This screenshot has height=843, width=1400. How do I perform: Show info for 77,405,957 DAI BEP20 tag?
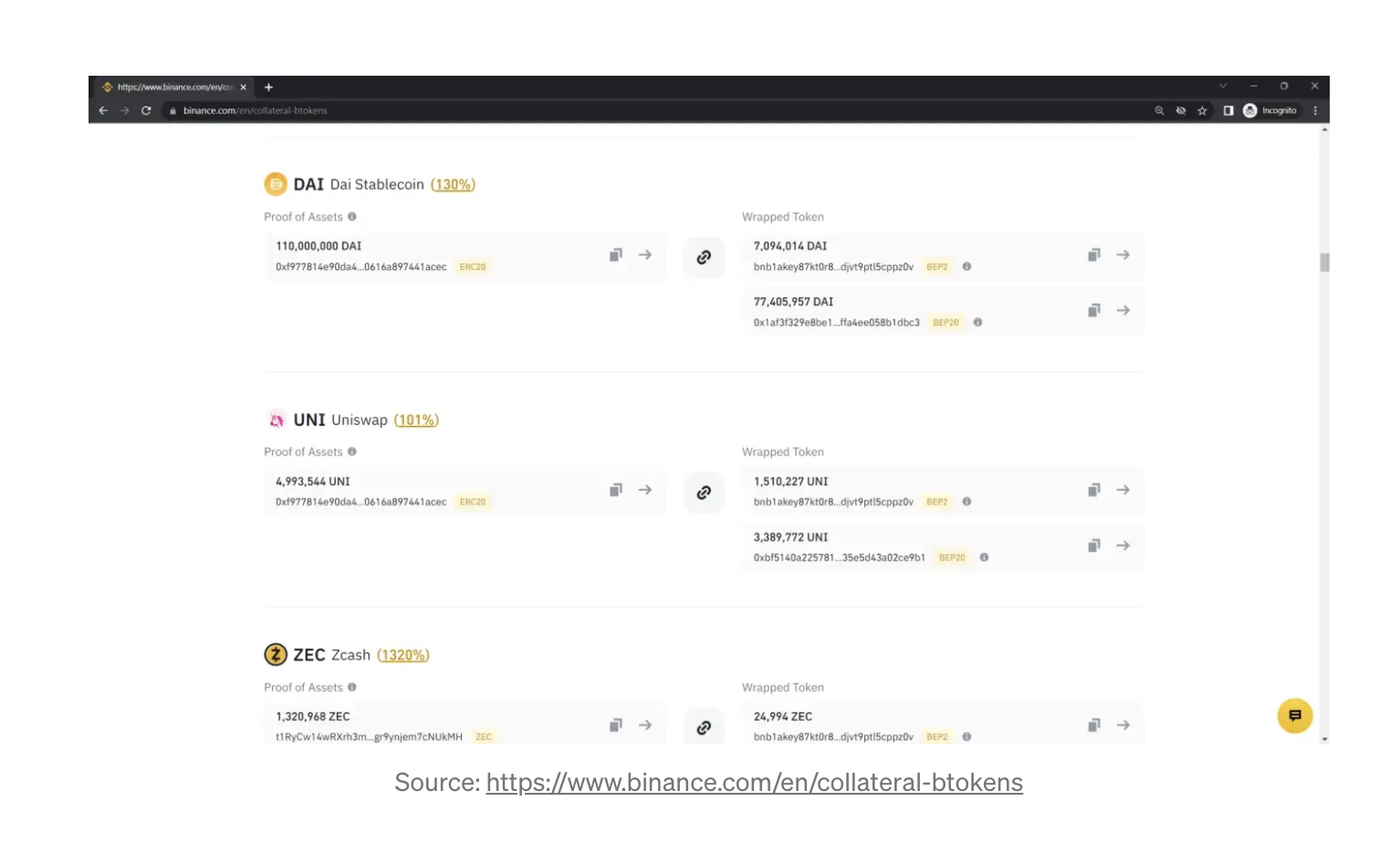pos(977,323)
